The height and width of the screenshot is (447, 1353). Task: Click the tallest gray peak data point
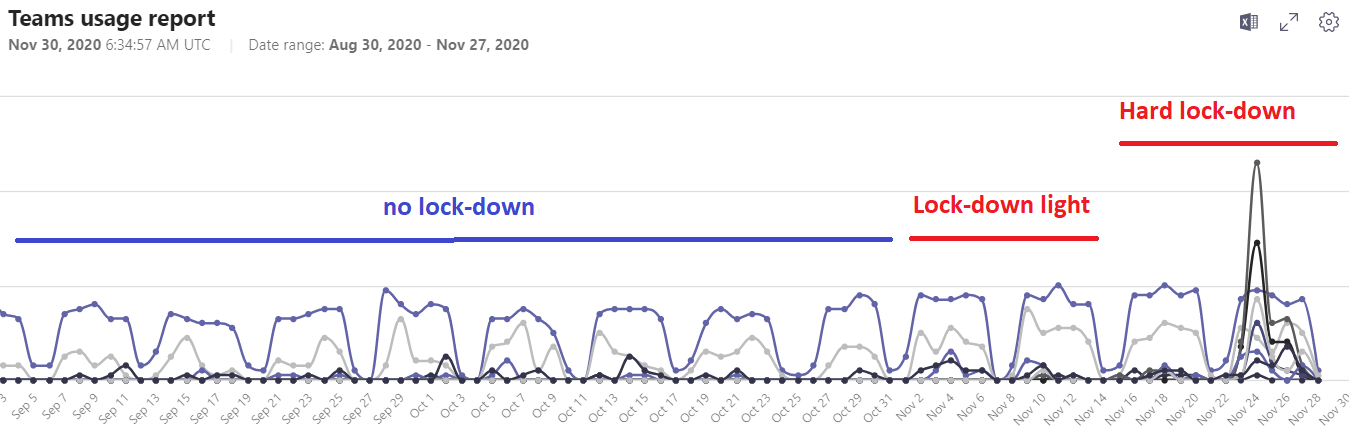[1256, 163]
